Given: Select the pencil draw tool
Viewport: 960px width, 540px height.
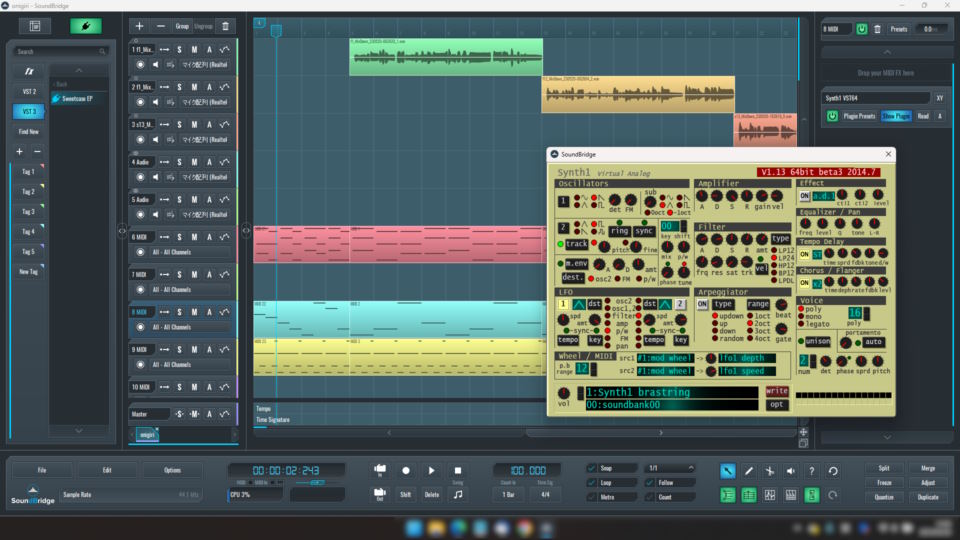Looking at the screenshot, I should pyautogui.click(x=748, y=471).
